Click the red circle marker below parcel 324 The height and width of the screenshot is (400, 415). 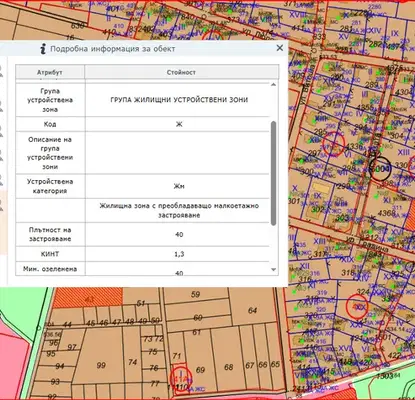tap(357, 306)
